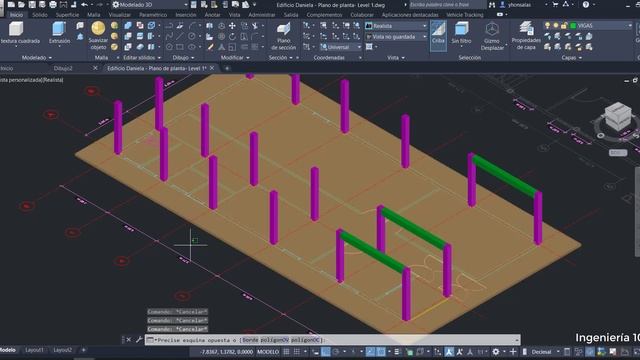Viewport: 640px width, 360px height.
Task: Switch to the Layout1 tab
Action: (34, 350)
